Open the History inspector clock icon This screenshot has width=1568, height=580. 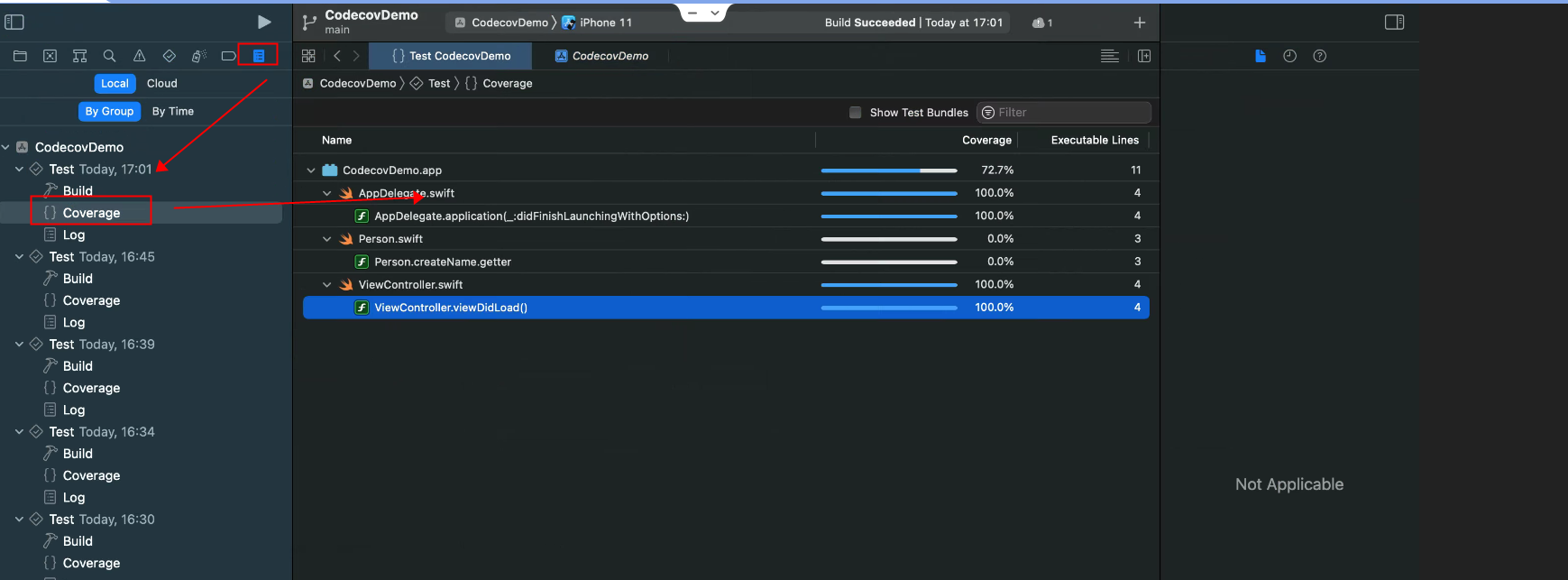point(1289,56)
